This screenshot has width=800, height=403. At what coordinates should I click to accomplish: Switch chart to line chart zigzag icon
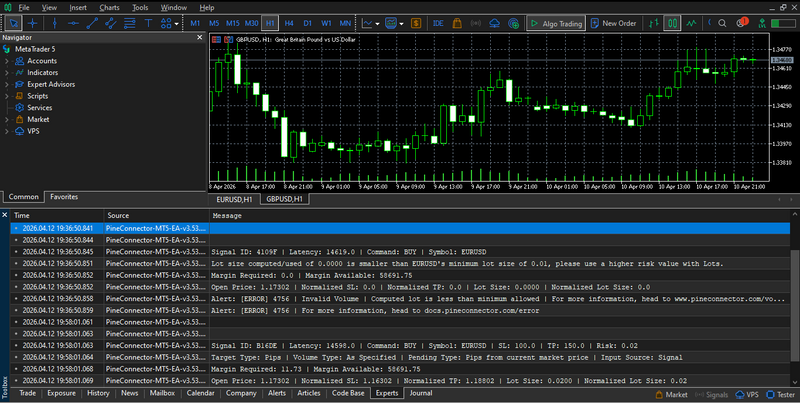pos(691,23)
